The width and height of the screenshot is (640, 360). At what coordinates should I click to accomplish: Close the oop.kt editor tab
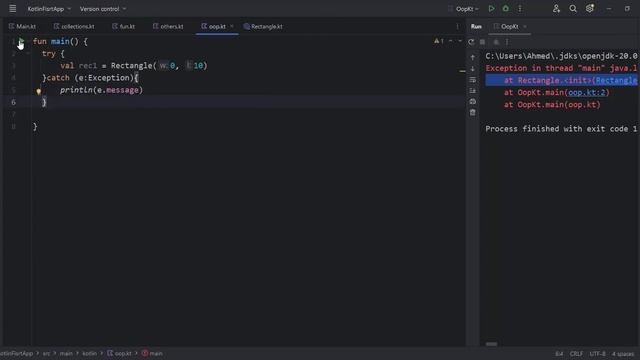pos(232,26)
